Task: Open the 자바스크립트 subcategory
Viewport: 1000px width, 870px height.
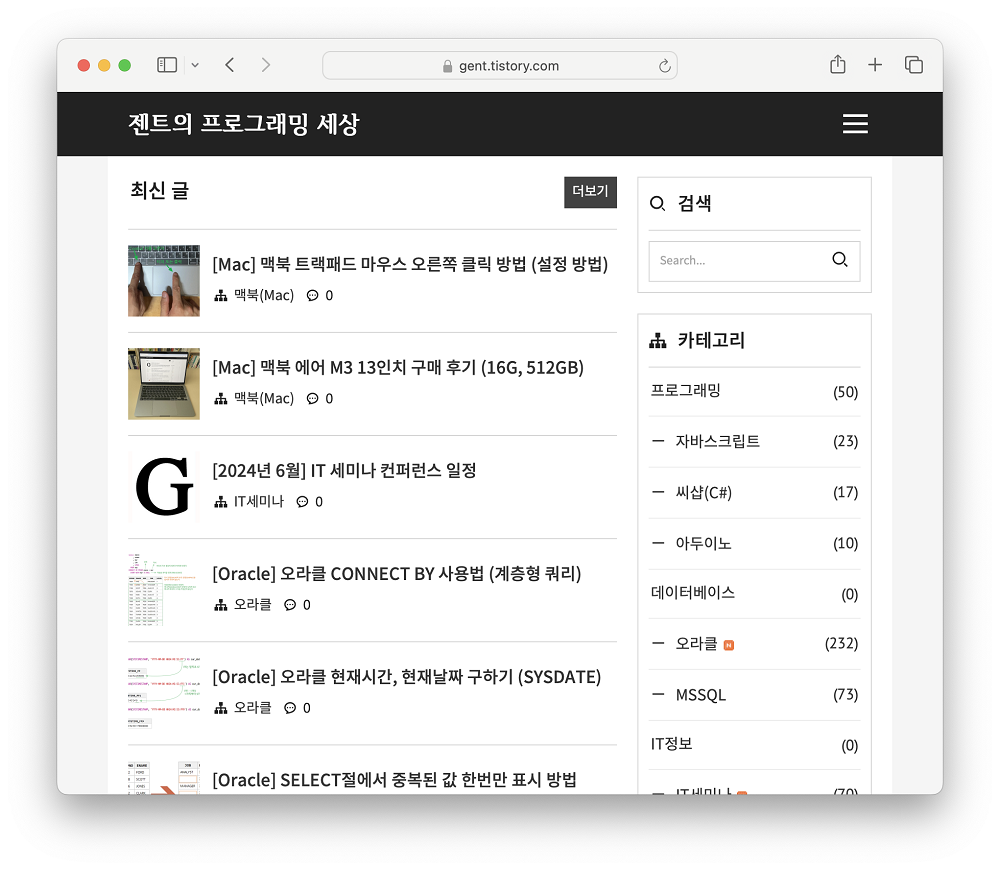Action: [717, 441]
